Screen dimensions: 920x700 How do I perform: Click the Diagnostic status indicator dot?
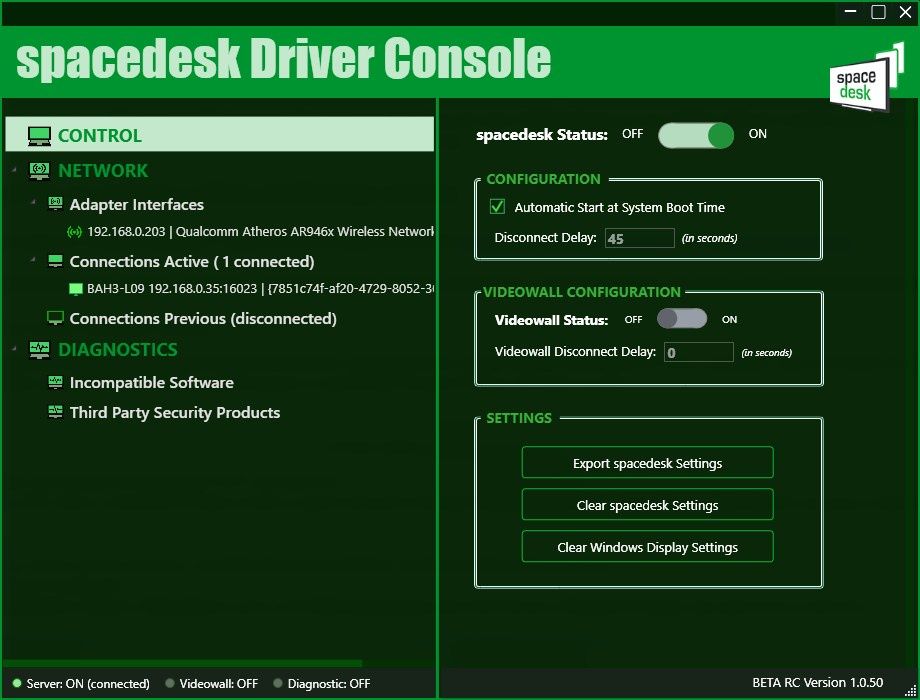(278, 683)
